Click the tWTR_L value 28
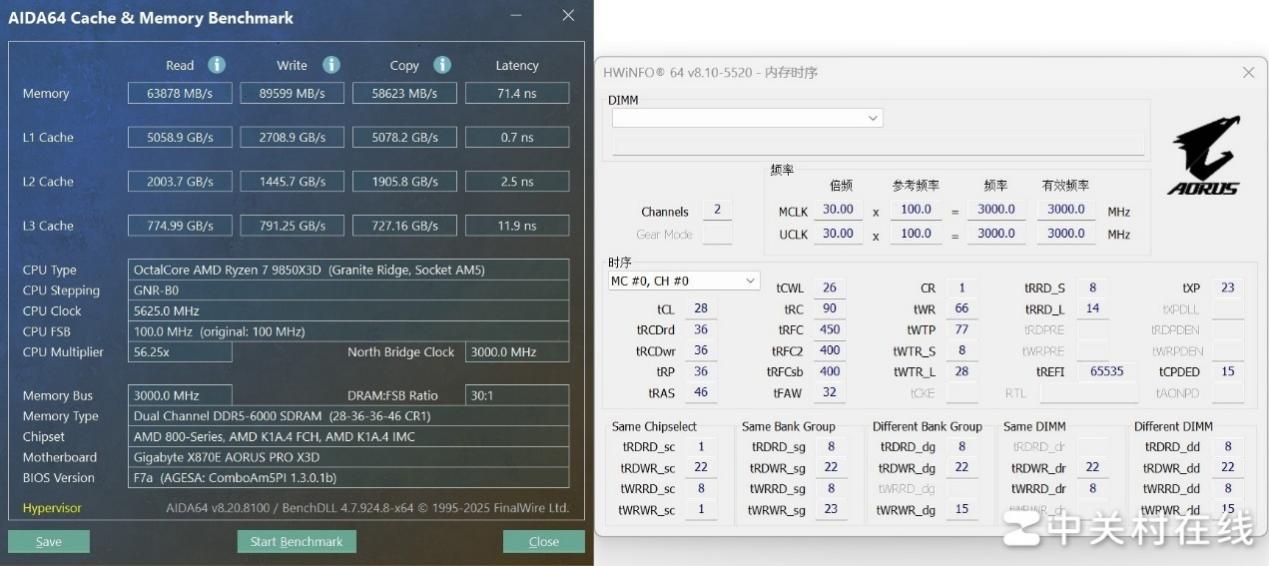Viewport: 1269px width, 566px height. 962,372
